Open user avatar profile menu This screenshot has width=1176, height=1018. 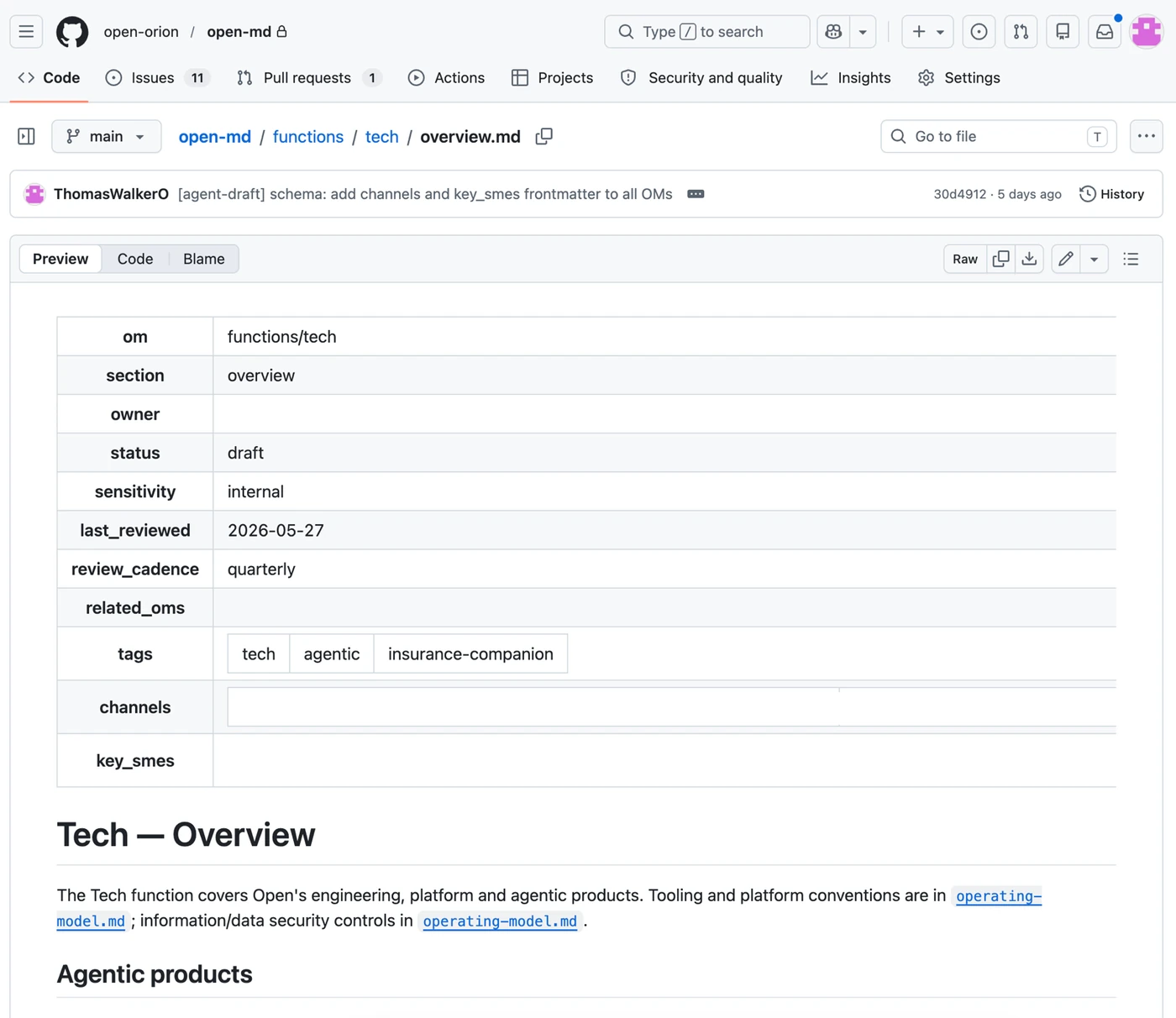tap(1147, 32)
